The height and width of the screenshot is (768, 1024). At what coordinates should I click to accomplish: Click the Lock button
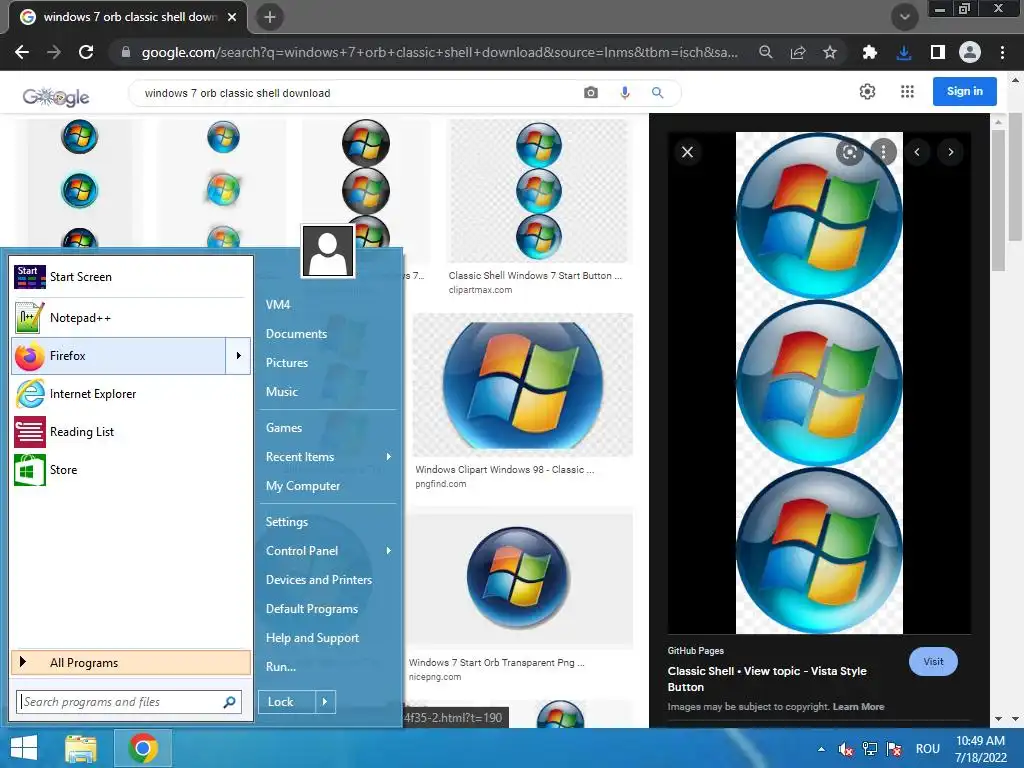287,702
